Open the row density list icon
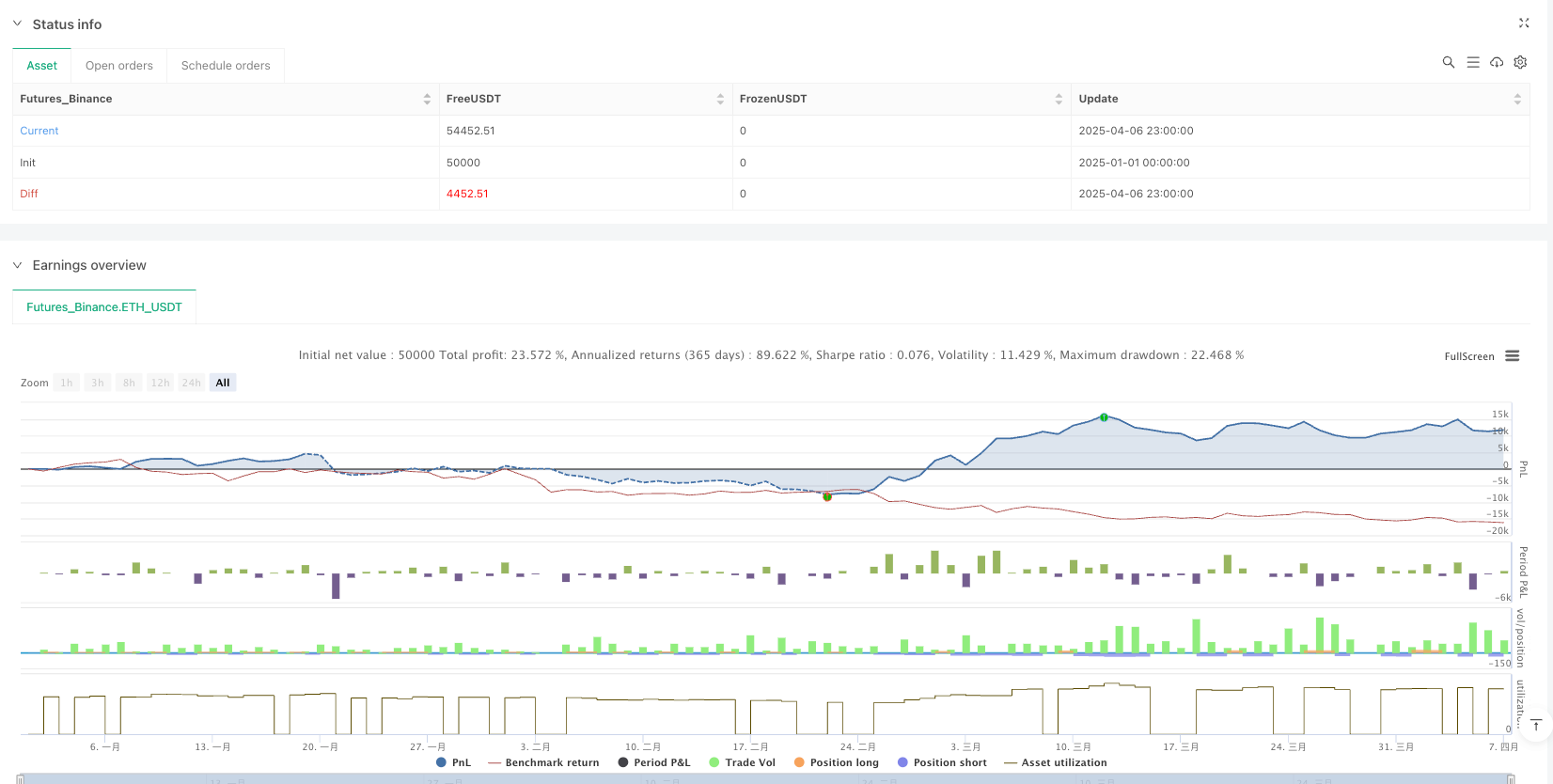The height and width of the screenshot is (784, 1553). [x=1472, y=62]
